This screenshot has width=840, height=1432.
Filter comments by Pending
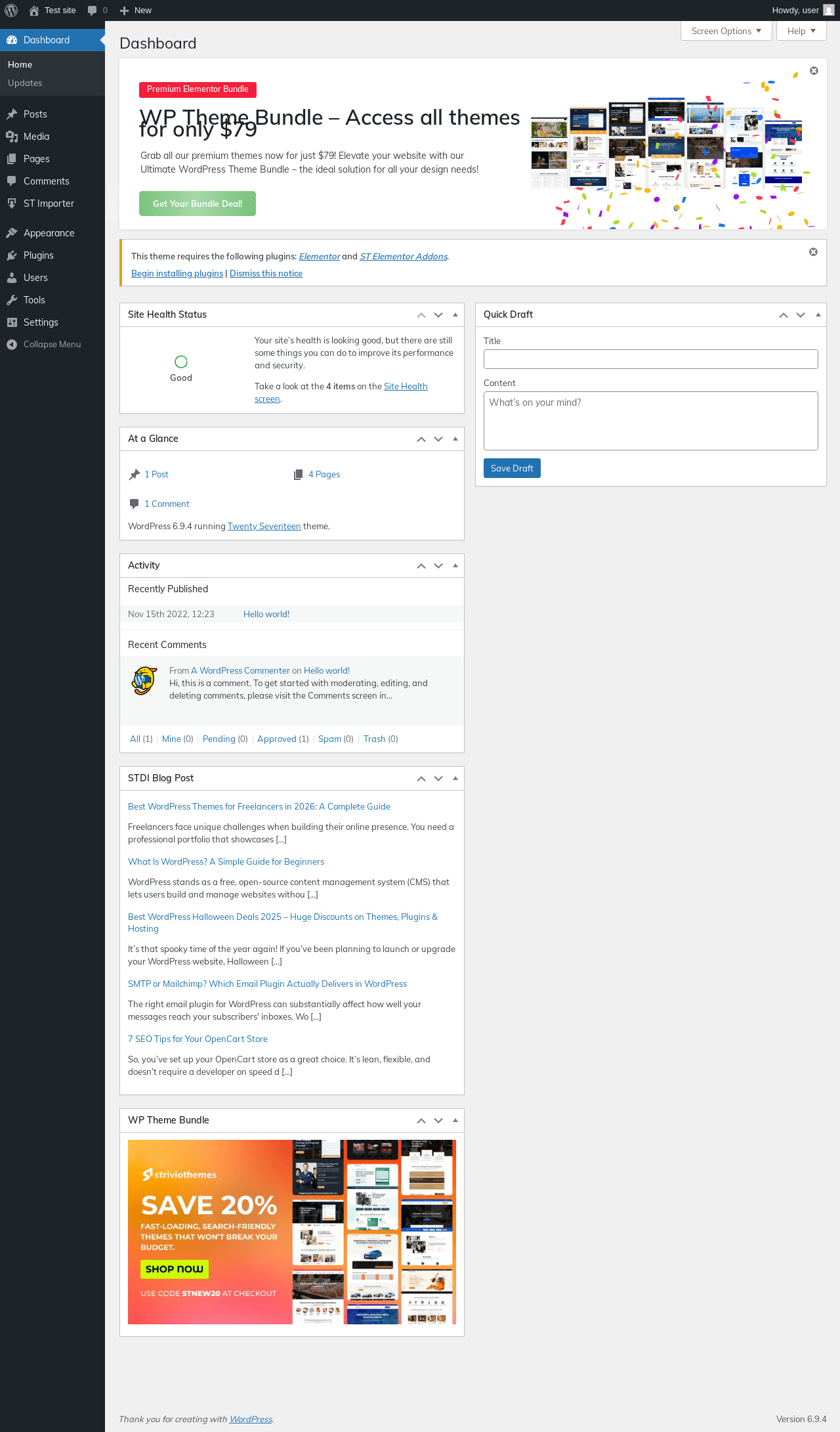tap(219, 739)
